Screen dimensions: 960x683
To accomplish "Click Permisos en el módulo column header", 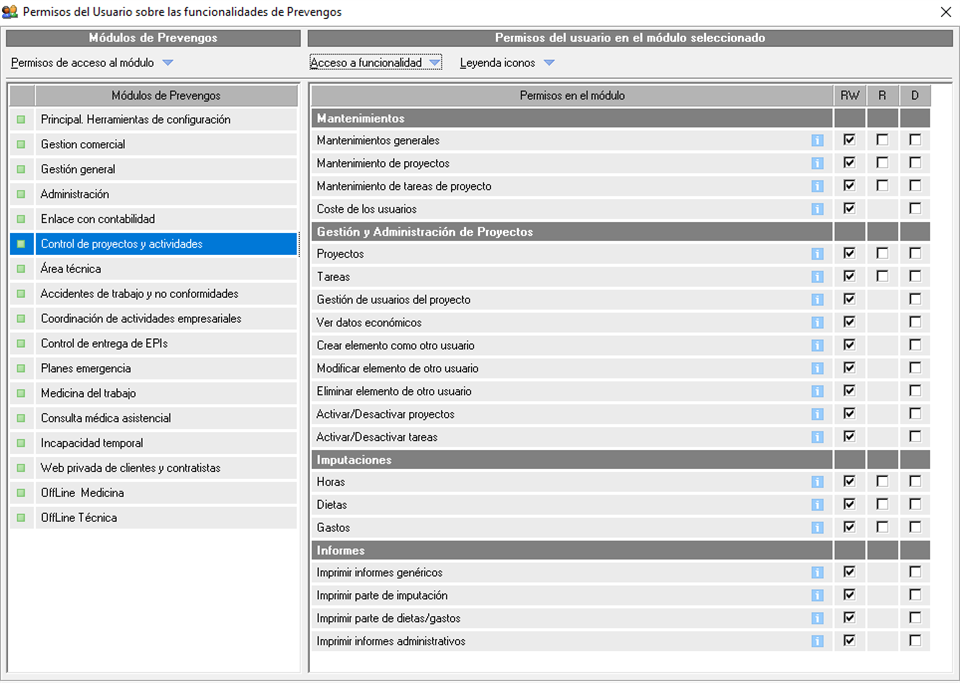I will 572,96.
